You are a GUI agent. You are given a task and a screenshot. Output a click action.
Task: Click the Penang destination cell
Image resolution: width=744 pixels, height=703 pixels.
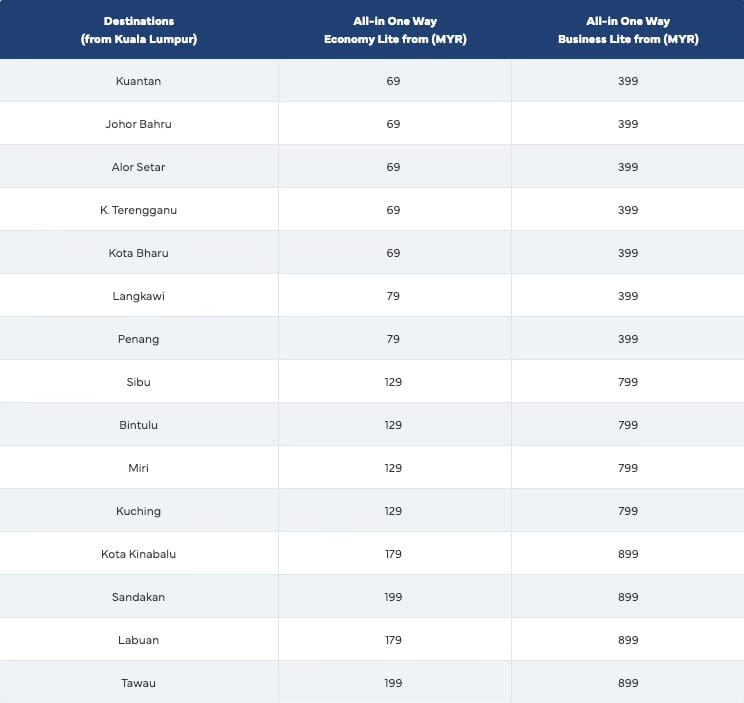click(x=139, y=339)
